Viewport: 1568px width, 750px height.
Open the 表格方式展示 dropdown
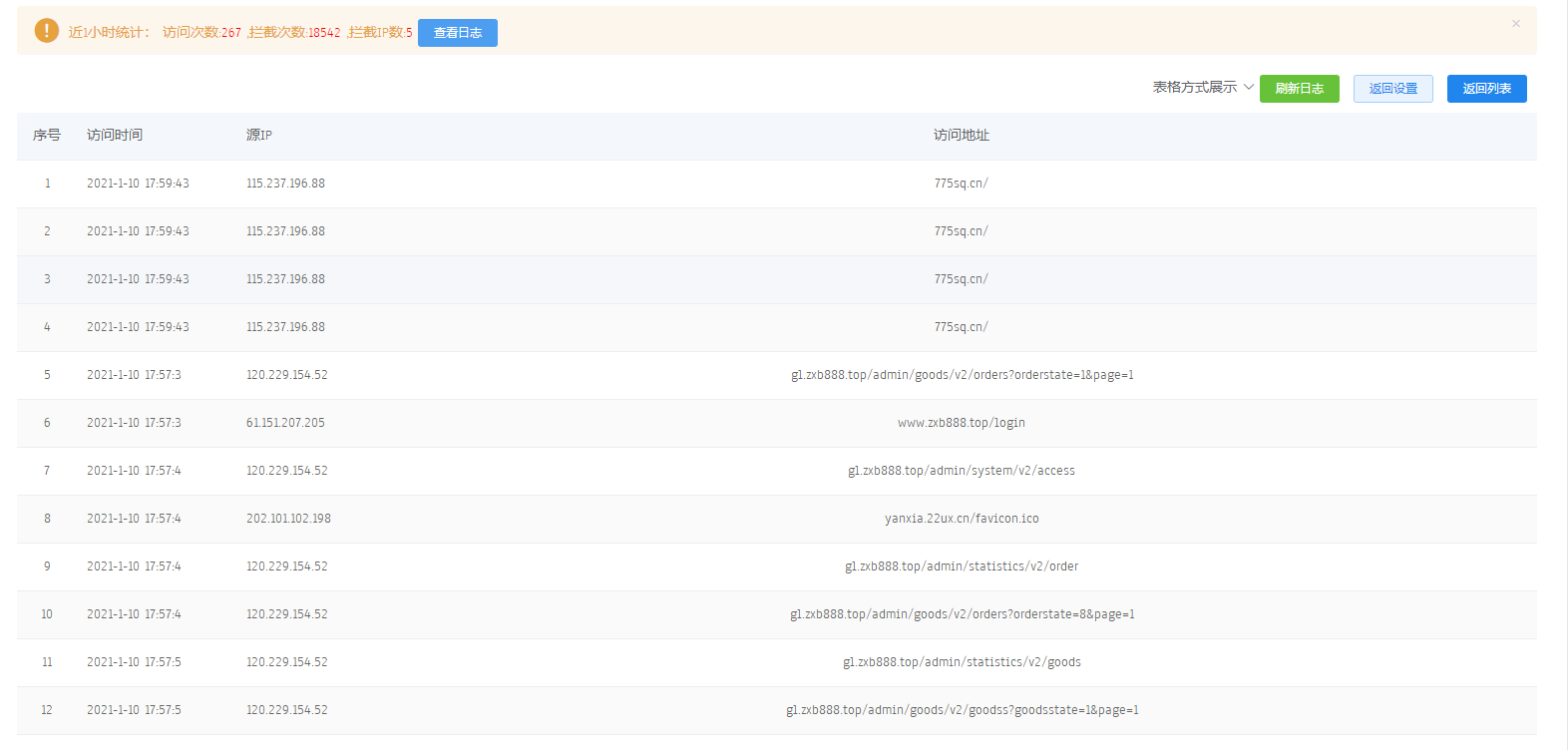[x=1203, y=88]
